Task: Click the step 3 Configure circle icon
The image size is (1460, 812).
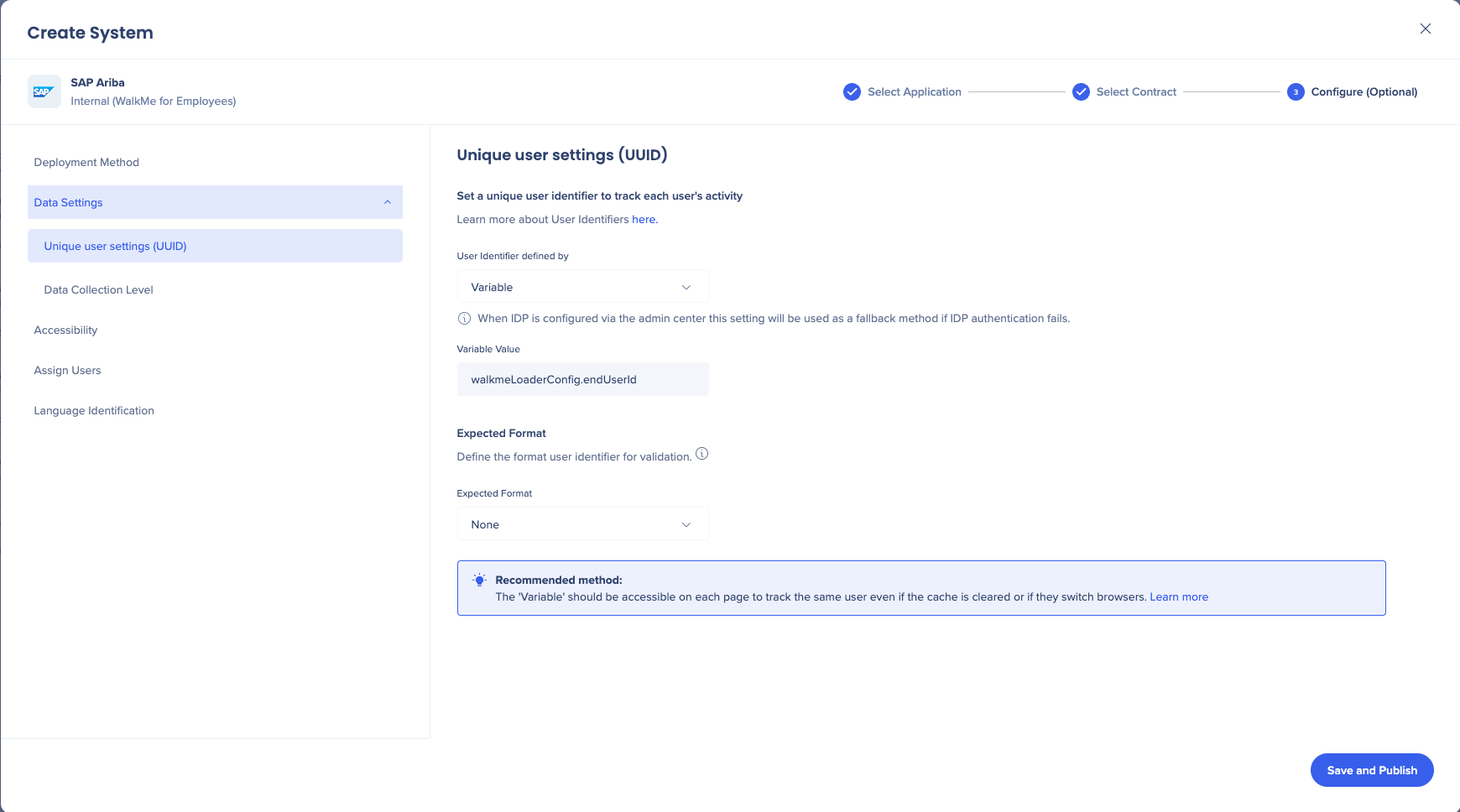Action: pyautogui.click(x=1296, y=92)
